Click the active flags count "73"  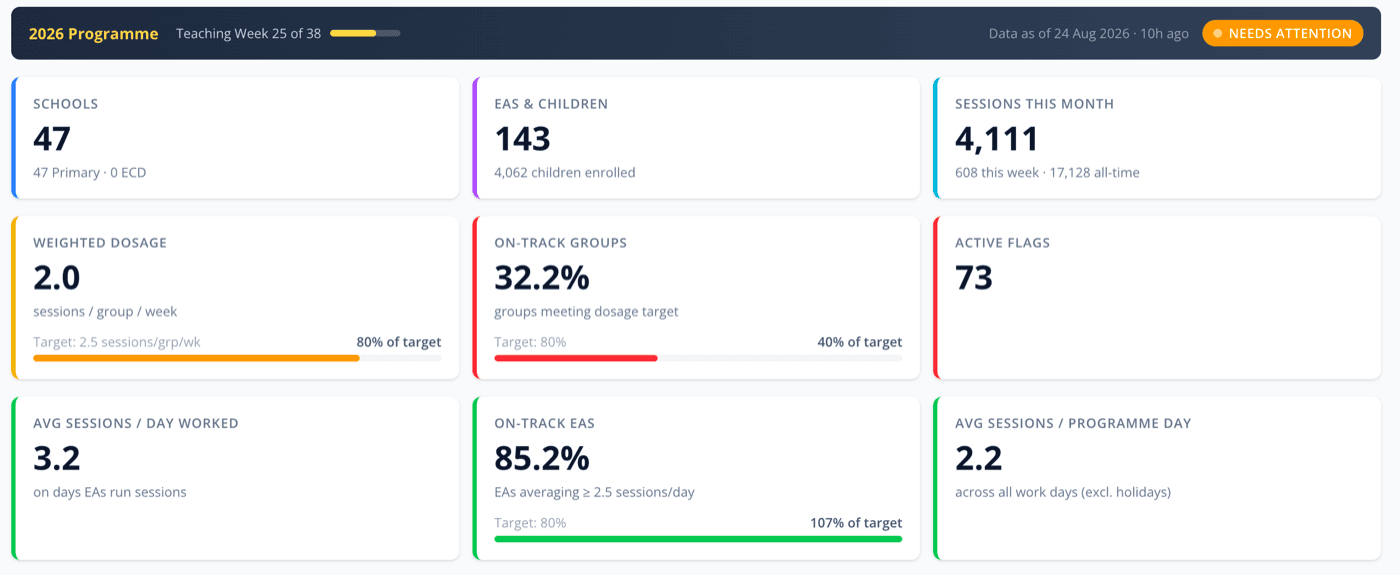click(x=974, y=277)
